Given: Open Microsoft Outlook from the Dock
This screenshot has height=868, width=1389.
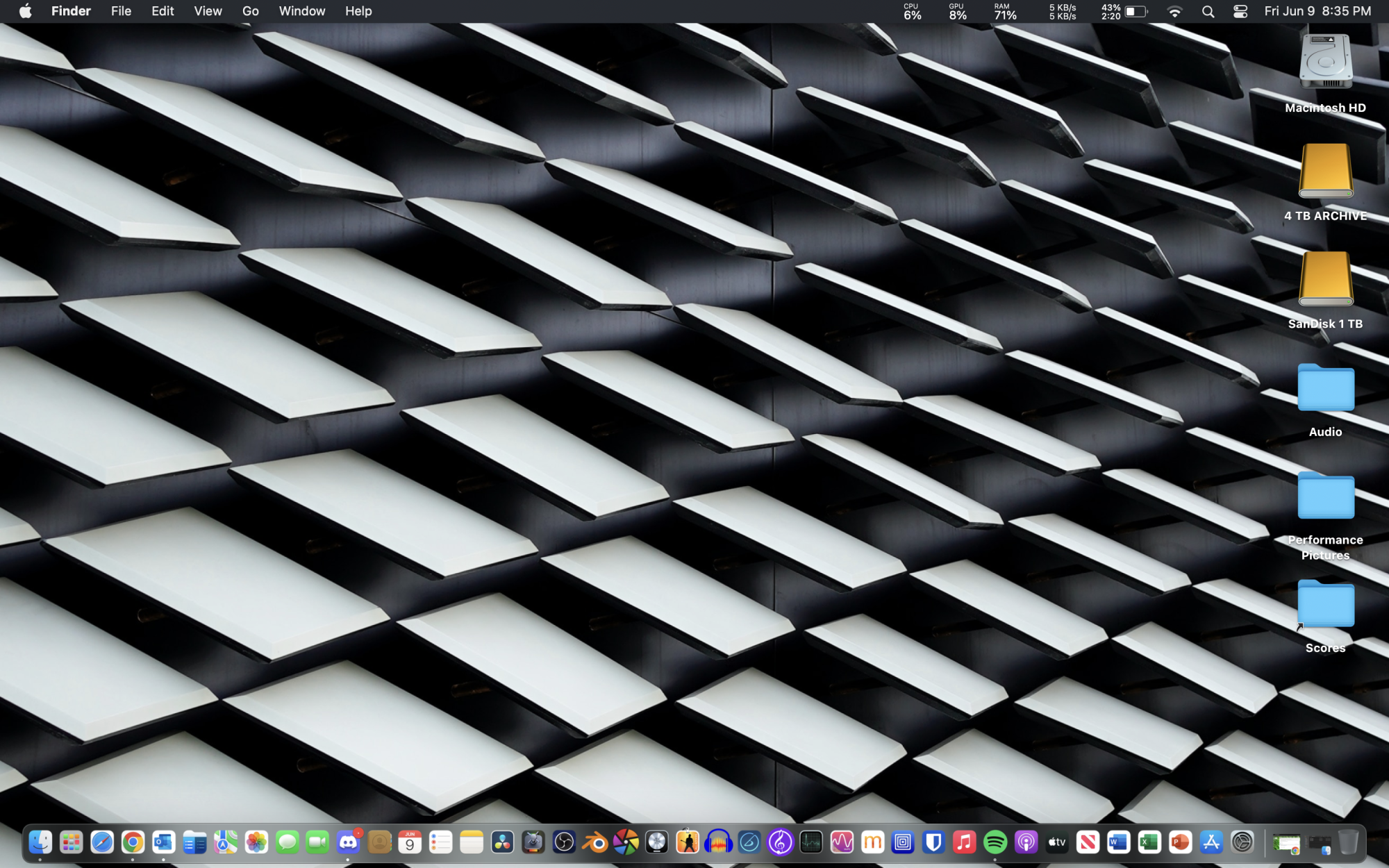Looking at the screenshot, I should [x=164, y=842].
